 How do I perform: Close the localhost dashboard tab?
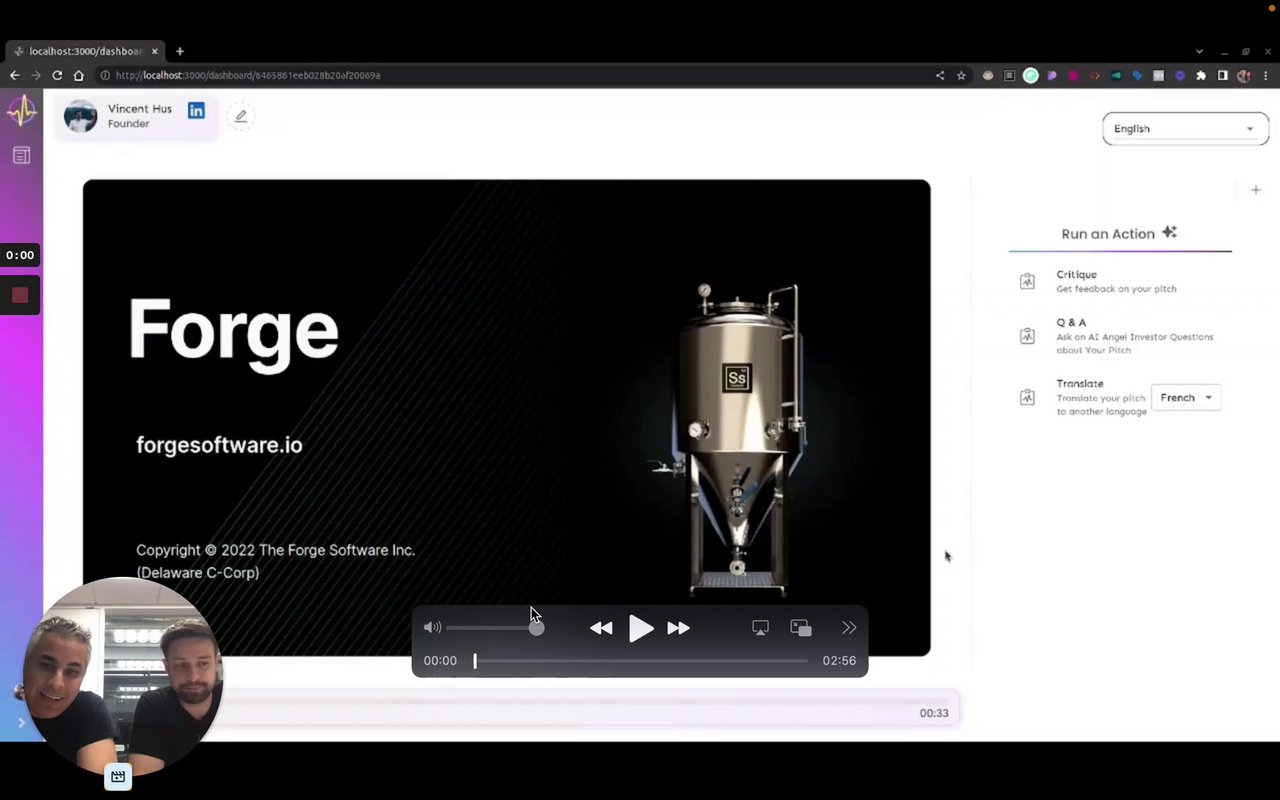click(155, 51)
